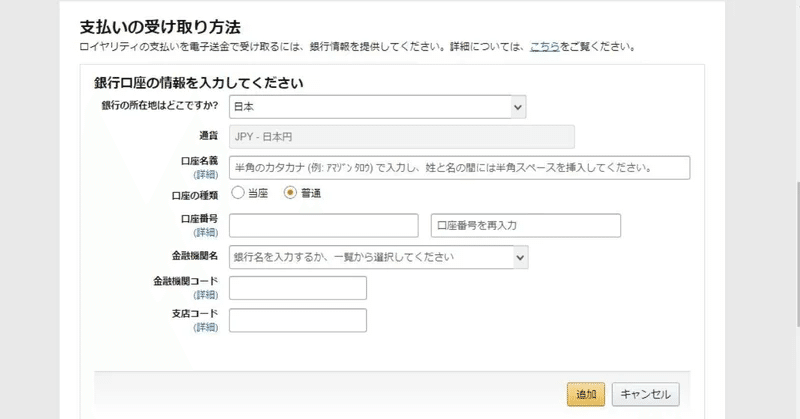
Task: Focus the 口座名義 account holder name field
Action: 460,168
